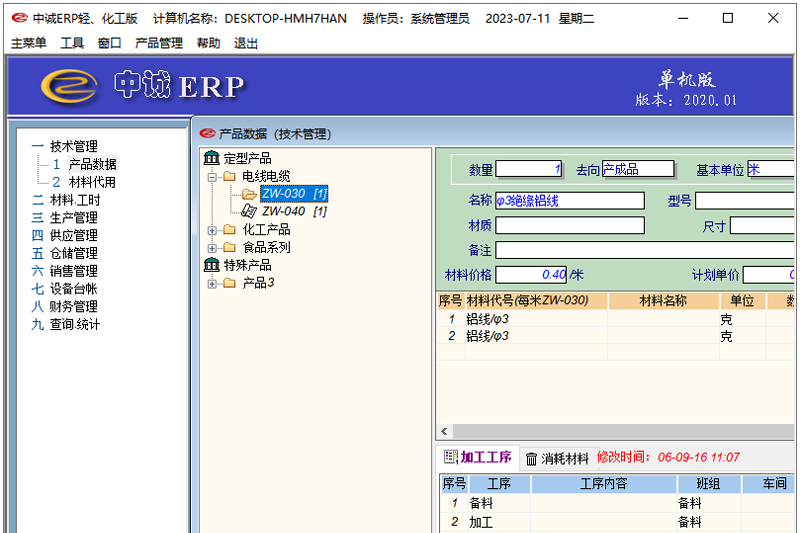
Task: Click the trash icon on 消耗材料 tab
Action: 531,459
